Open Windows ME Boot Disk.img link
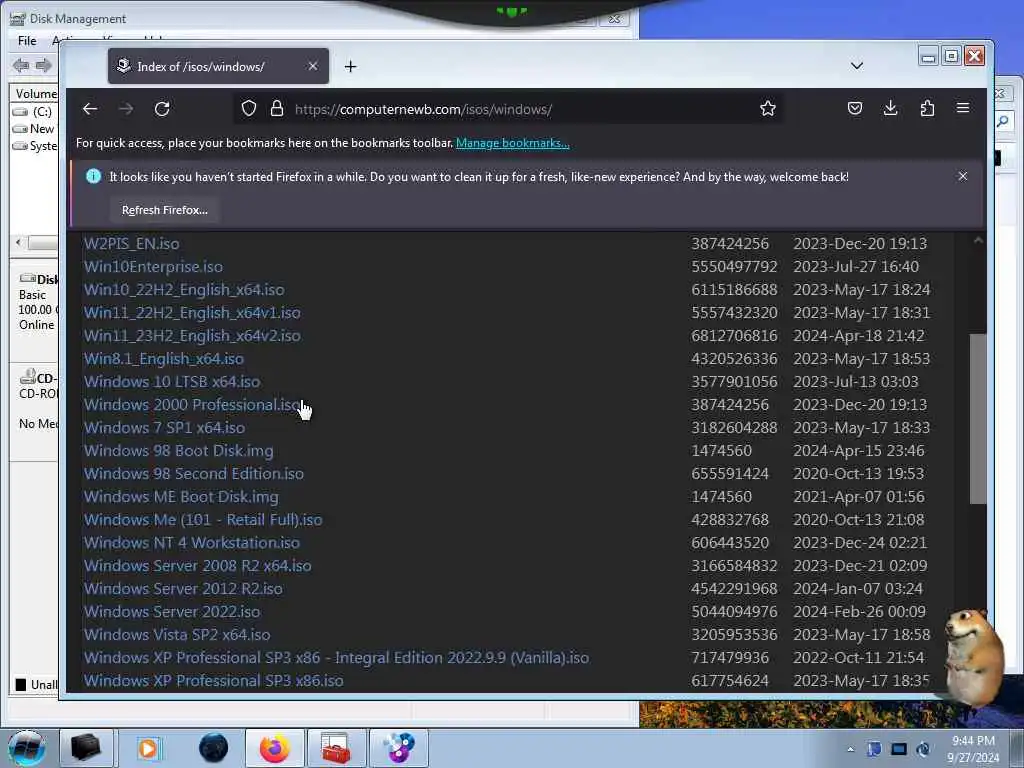 pyautogui.click(x=181, y=496)
